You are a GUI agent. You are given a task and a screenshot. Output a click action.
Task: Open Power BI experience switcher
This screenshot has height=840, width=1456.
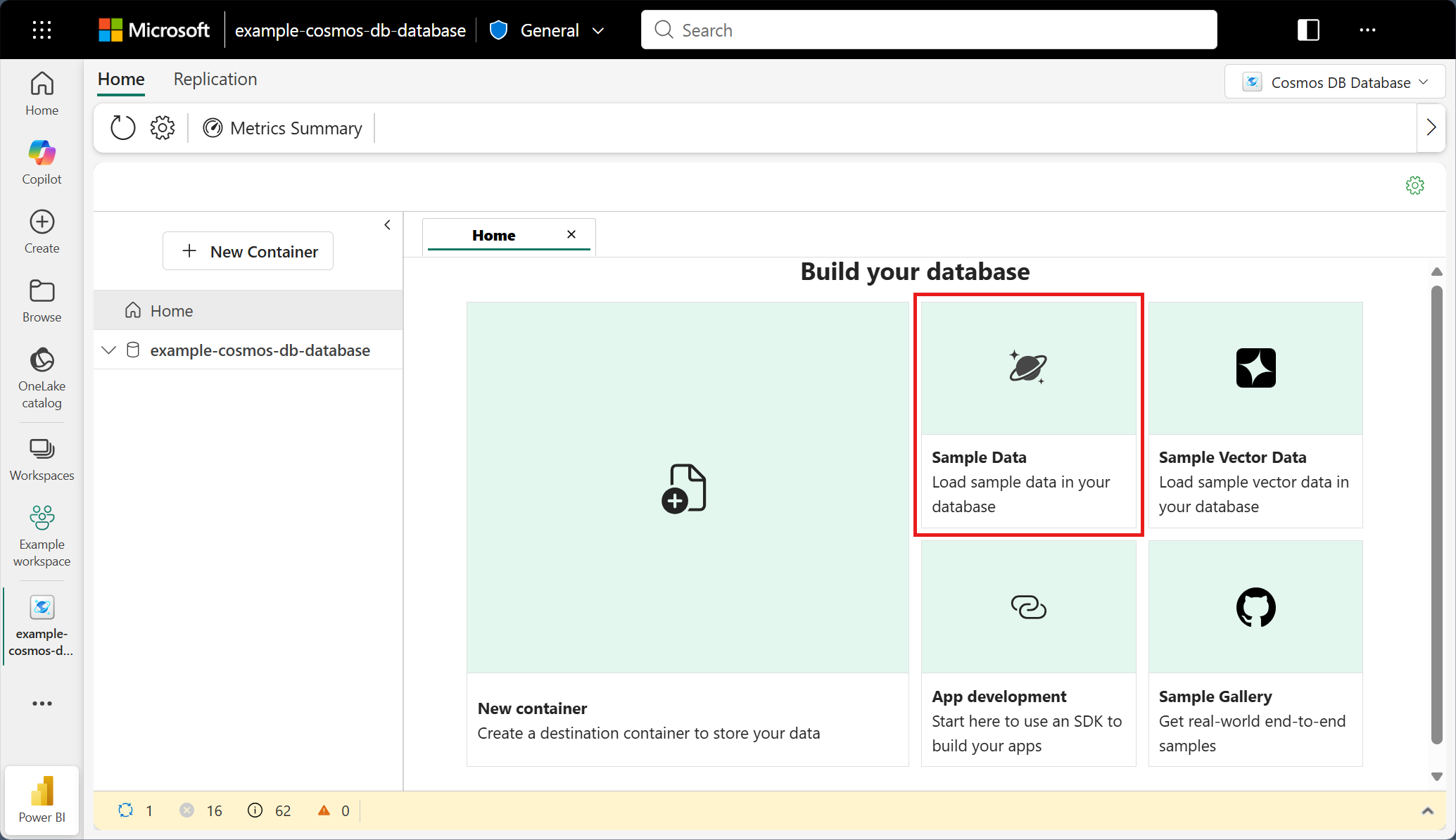[42, 799]
